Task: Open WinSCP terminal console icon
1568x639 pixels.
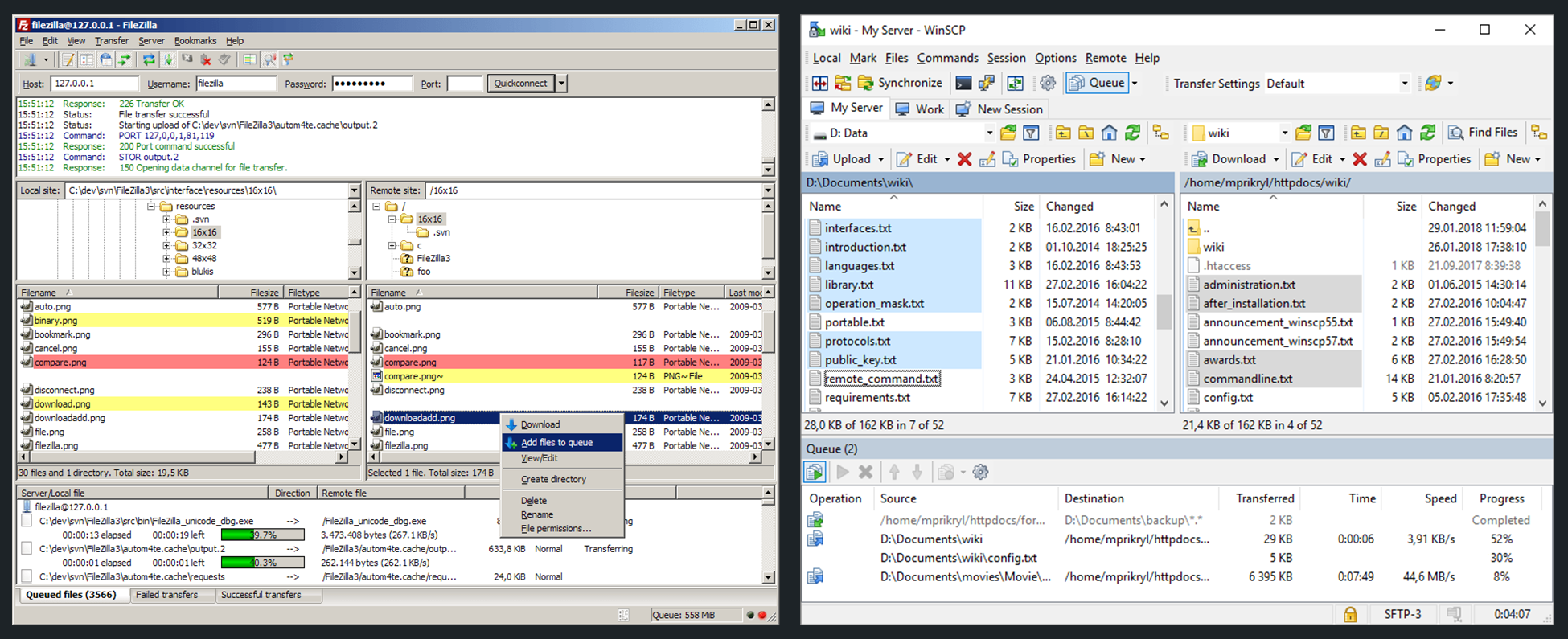Action: [x=963, y=83]
